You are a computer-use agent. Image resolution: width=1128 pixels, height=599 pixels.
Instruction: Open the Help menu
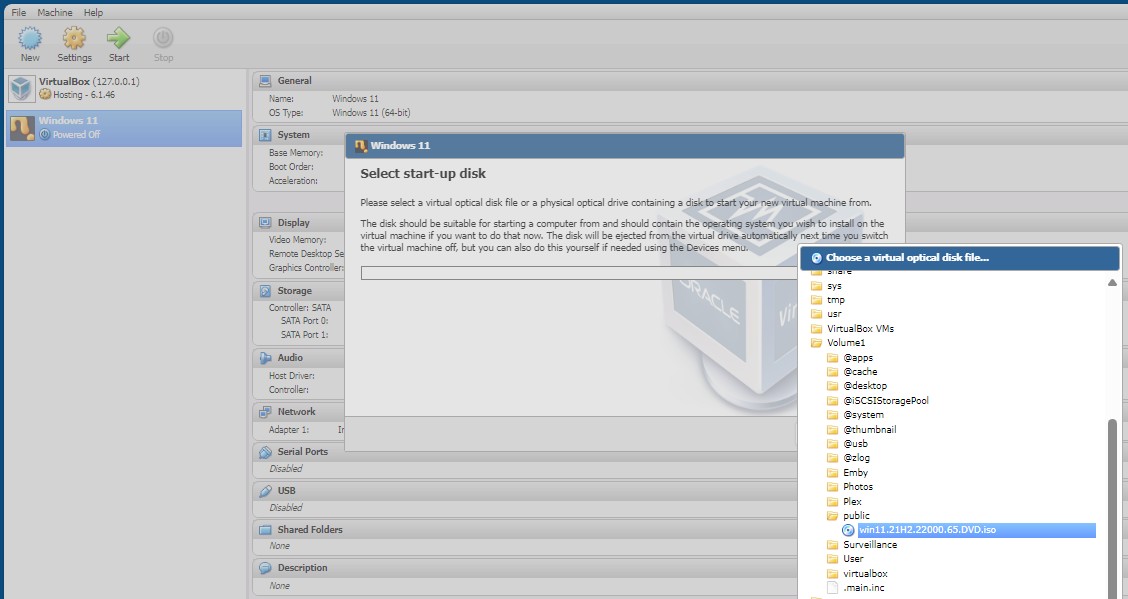point(93,12)
